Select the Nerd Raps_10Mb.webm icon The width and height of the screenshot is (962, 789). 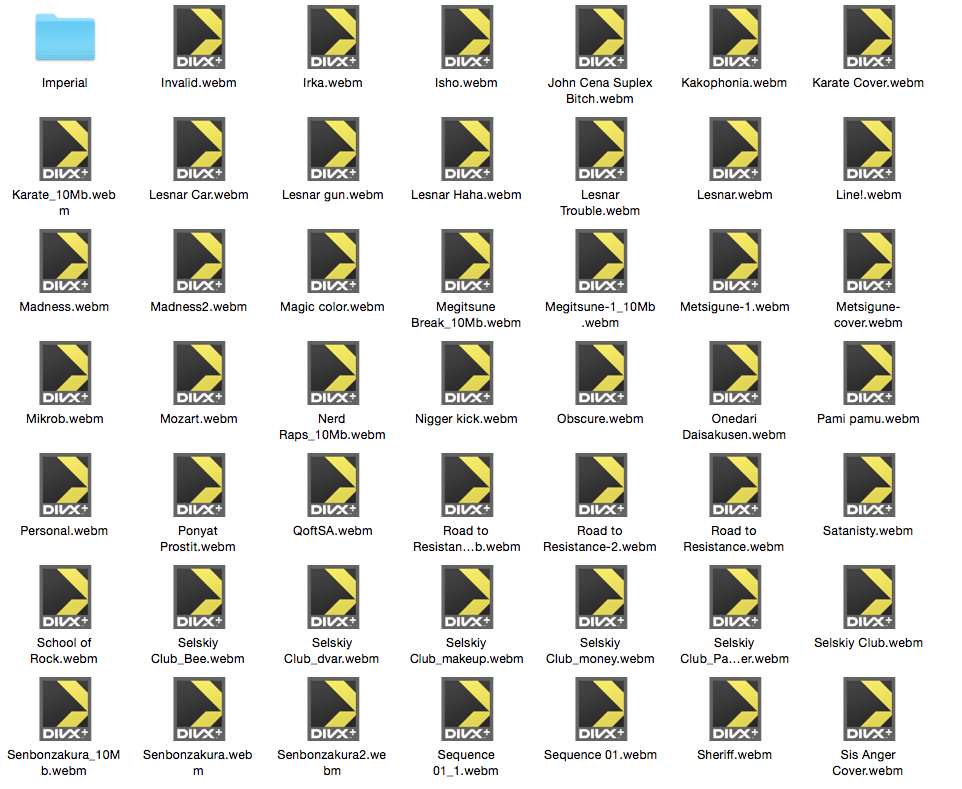click(x=333, y=373)
